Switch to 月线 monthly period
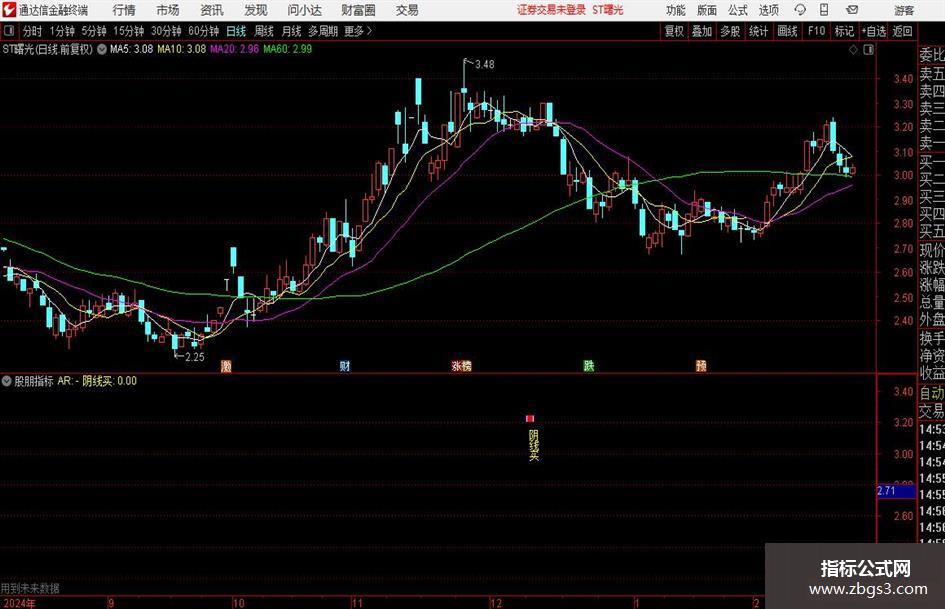Image resolution: width=945 pixels, height=609 pixels. click(291, 31)
